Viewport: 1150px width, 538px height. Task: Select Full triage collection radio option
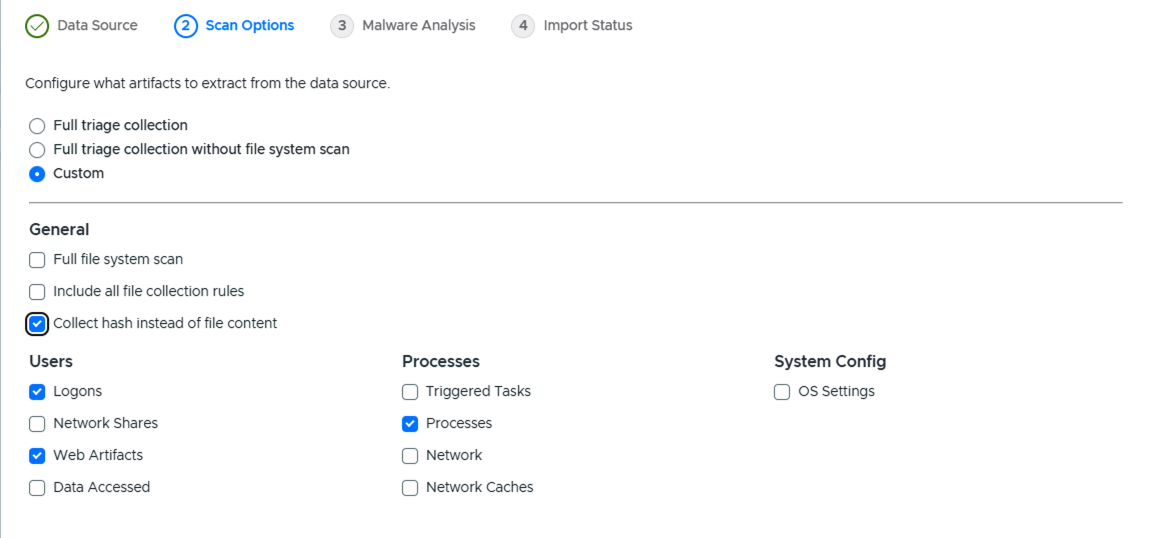37,125
